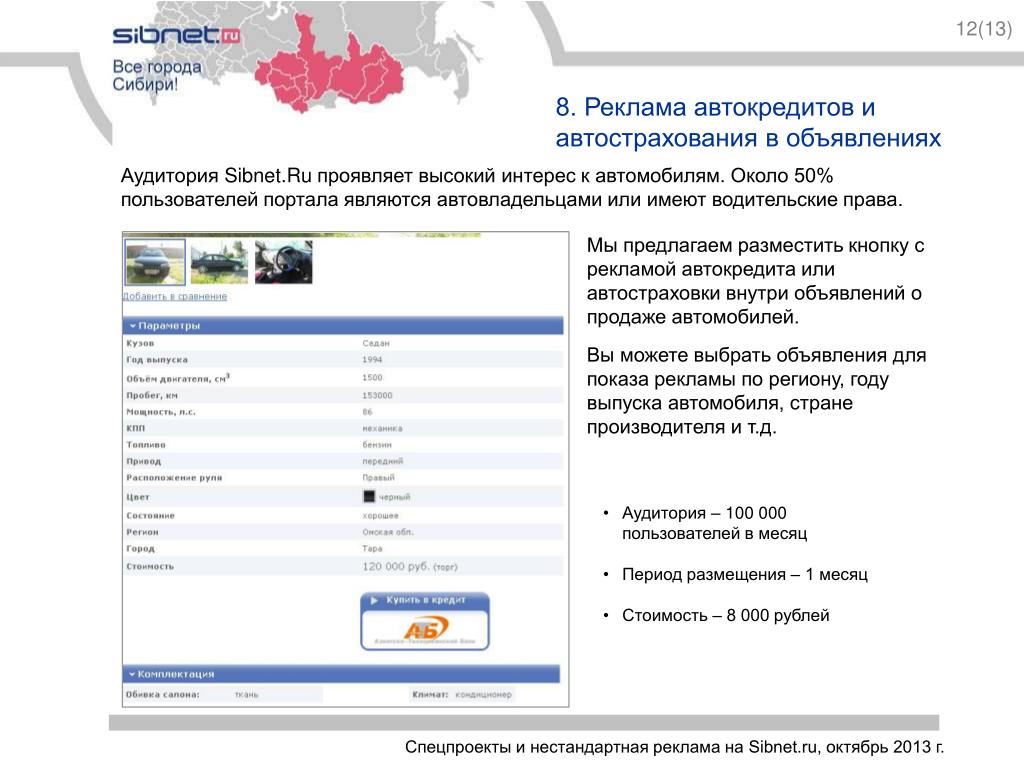Click the slide page number '12(13)'
This screenshot has height=768, width=1024.
(x=984, y=29)
